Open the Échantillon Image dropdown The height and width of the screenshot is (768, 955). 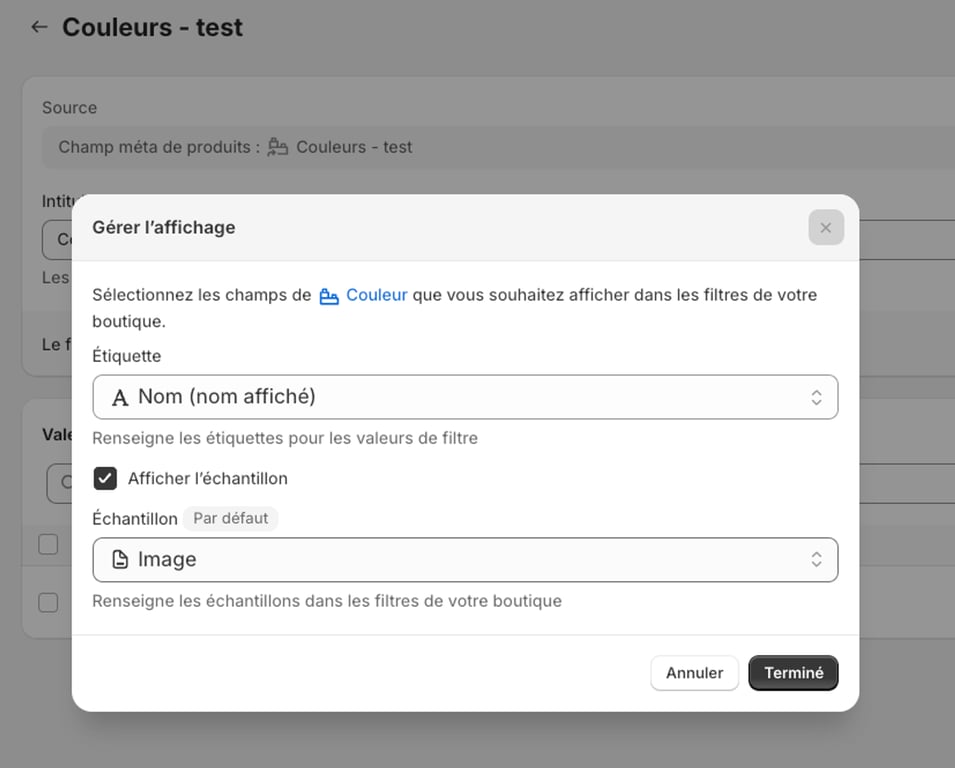pos(465,559)
